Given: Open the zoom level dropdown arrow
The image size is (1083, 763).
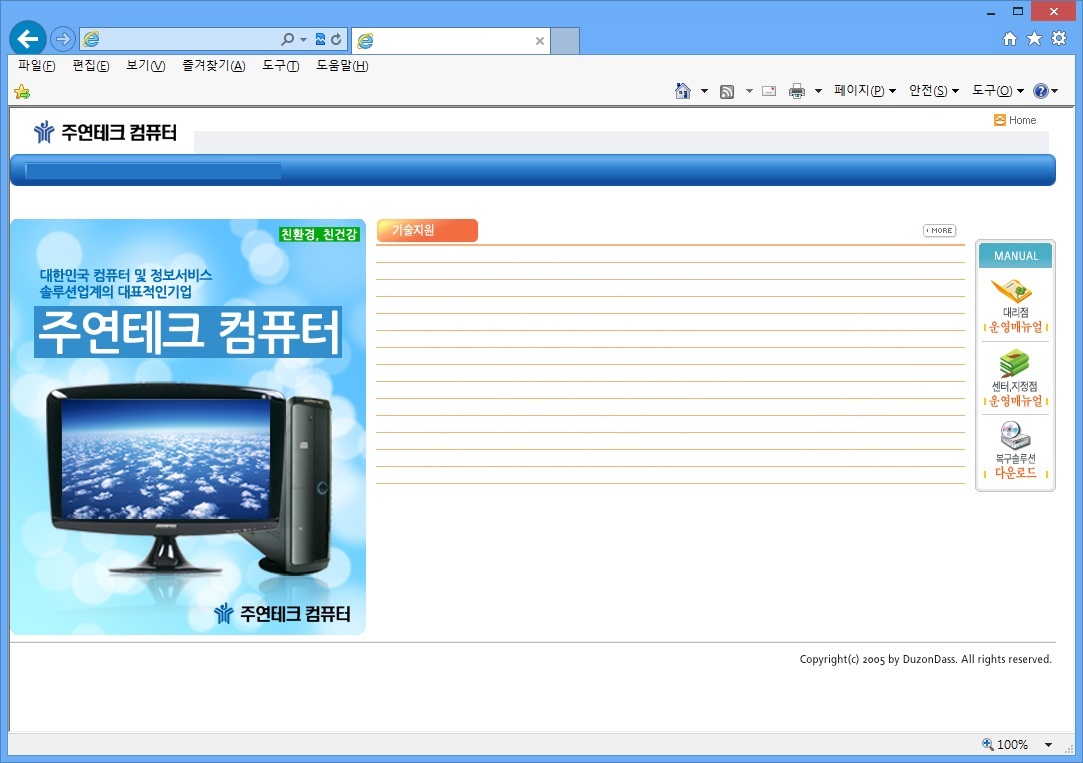Looking at the screenshot, I should (x=1048, y=744).
